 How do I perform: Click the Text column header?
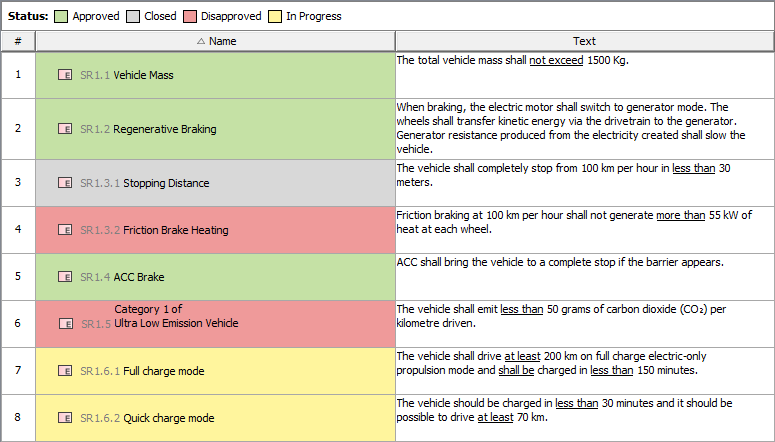click(584, 41)
